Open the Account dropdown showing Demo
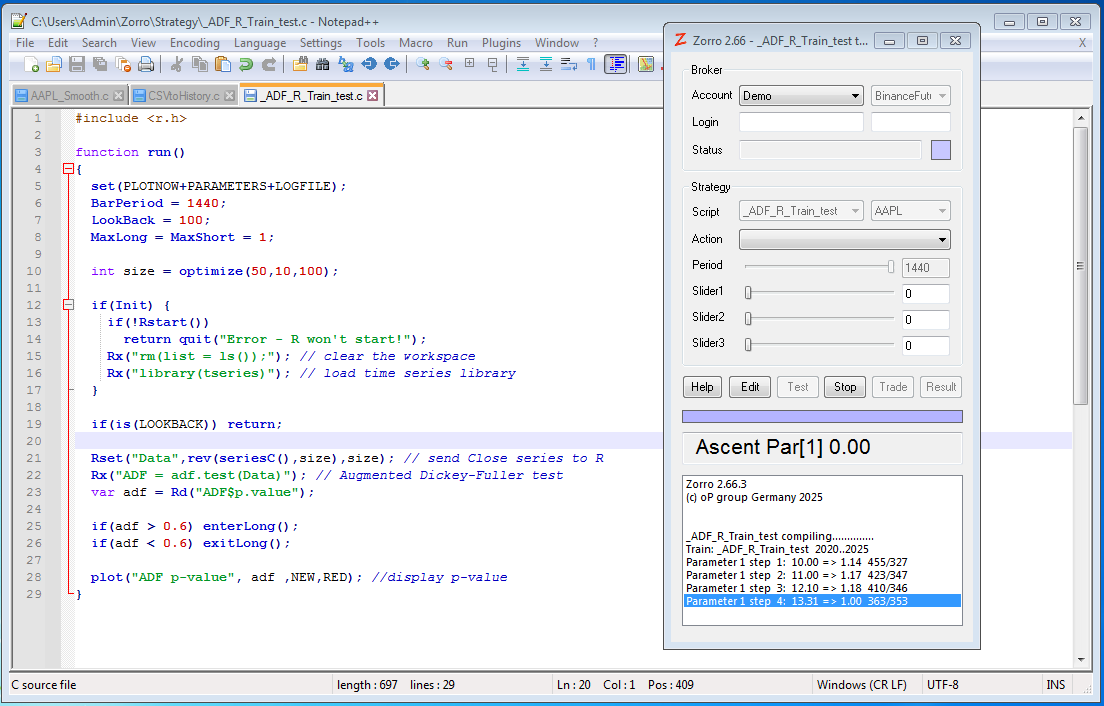1104x706 pixels. pyautogui.click(x=801, y=96)
